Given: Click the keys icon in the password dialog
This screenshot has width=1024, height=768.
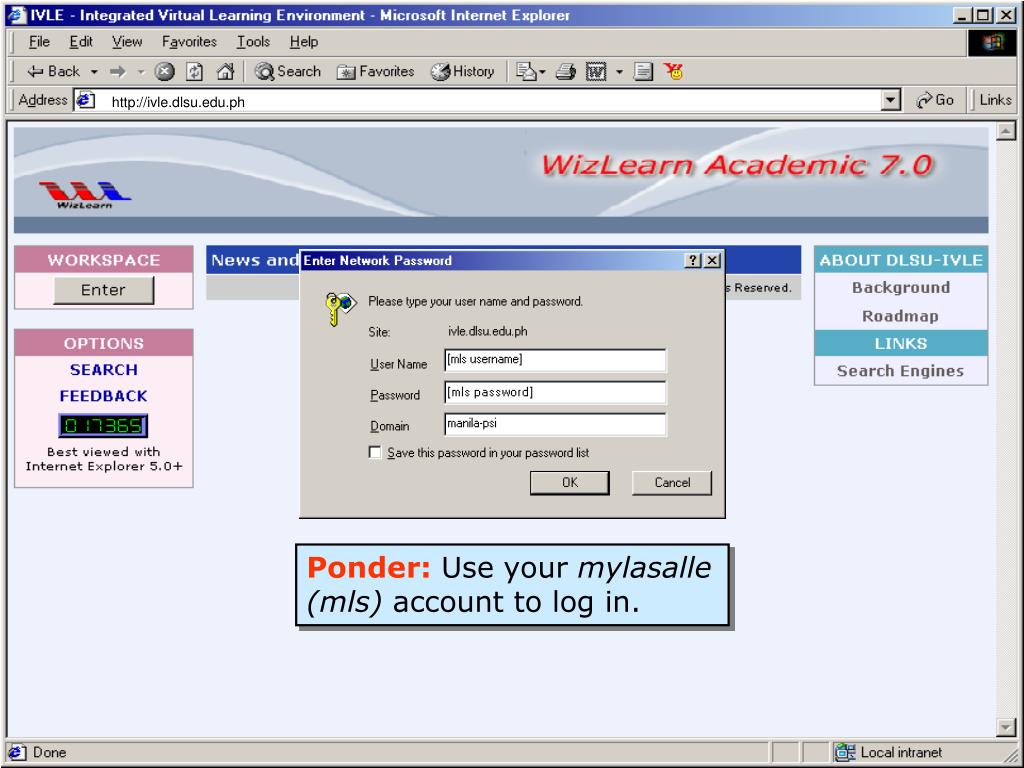Looking at the screenshot, I should [340, 308].
